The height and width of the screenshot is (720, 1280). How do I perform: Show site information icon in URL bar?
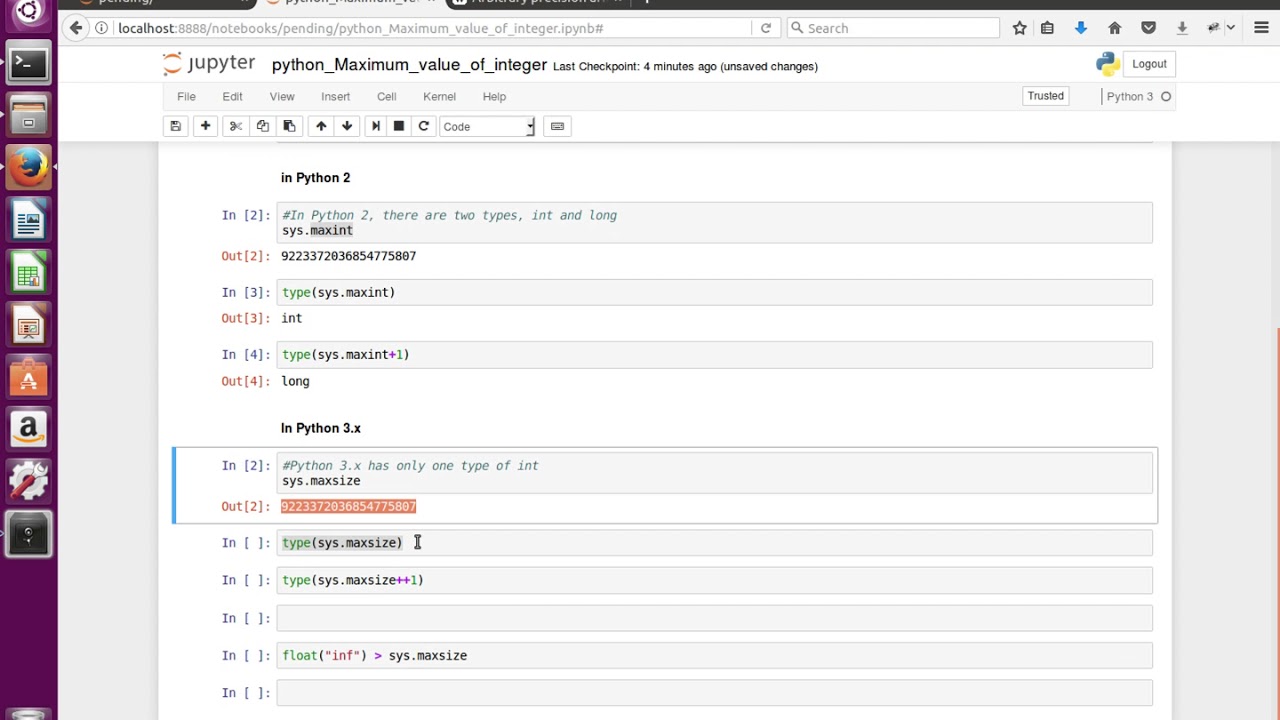(x=102, y=28)
